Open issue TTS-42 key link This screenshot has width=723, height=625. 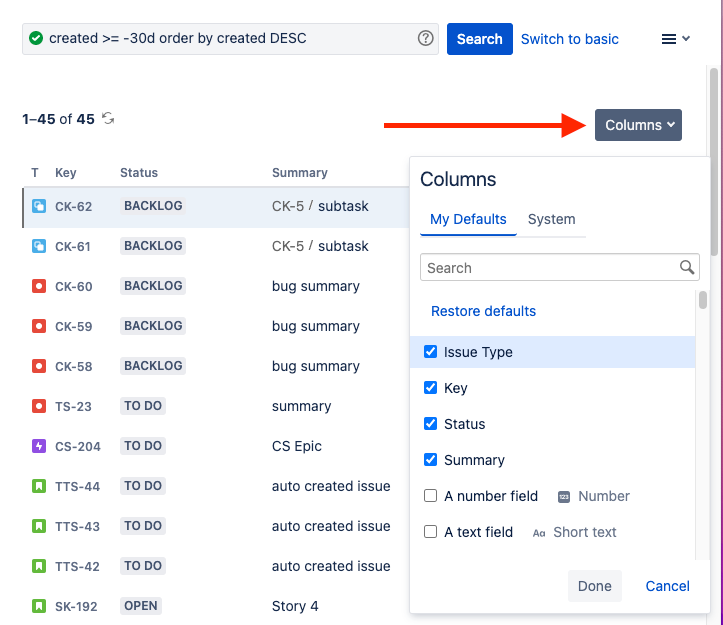click(x=77, y=566)
